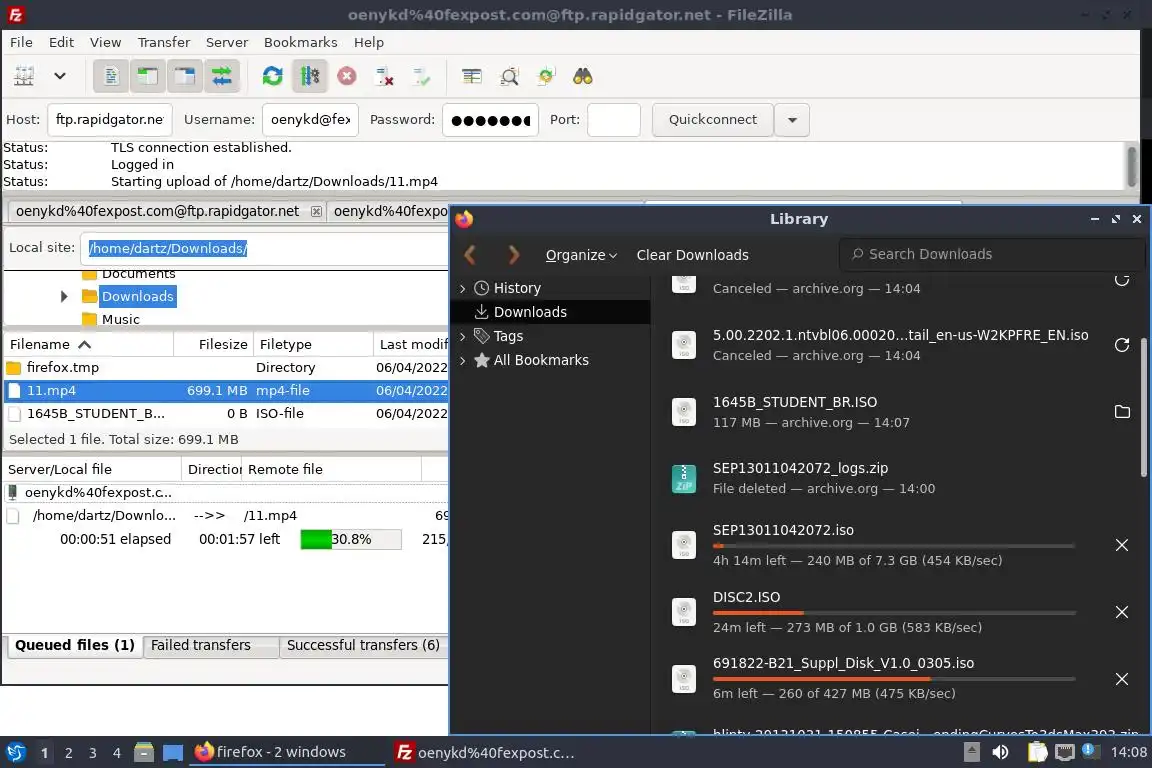Viewport: 1152px width, 768px height.
Task: Cancel the current operation red icon
Action: pyautogui.click(x=347, y=76)
